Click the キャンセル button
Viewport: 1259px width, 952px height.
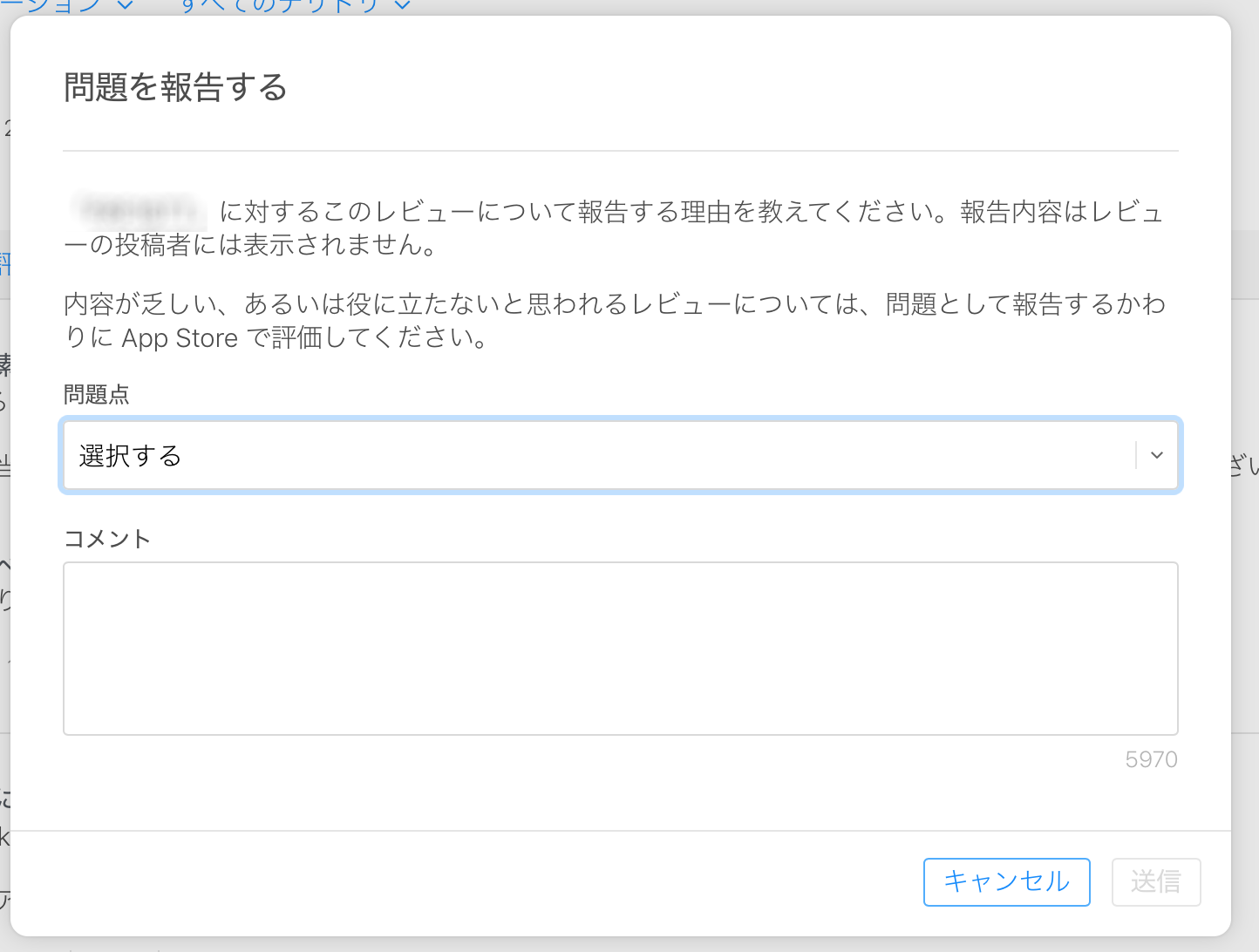1006,881
